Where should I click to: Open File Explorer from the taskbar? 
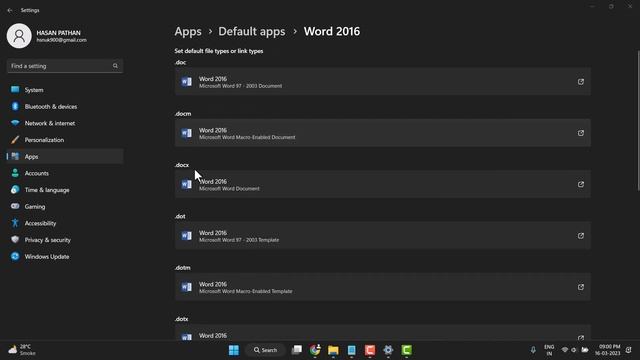[333, 350]
